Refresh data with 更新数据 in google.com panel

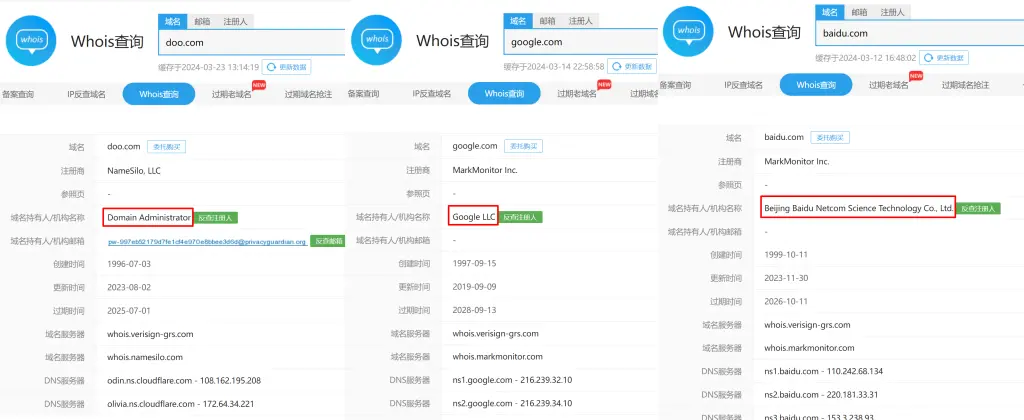click(x=632, y=66)
